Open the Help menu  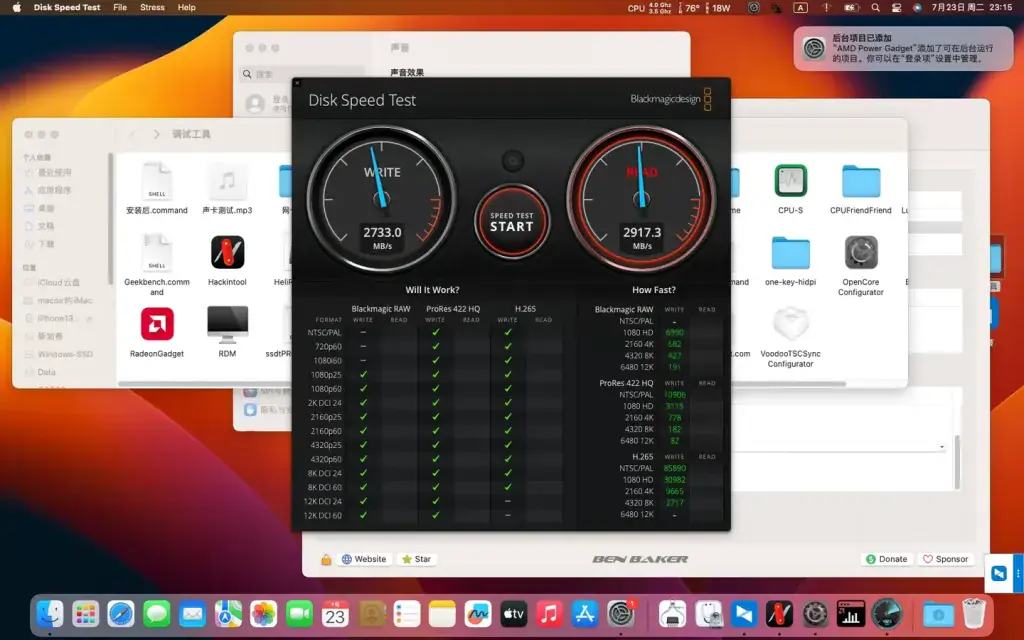coord(187,7)
